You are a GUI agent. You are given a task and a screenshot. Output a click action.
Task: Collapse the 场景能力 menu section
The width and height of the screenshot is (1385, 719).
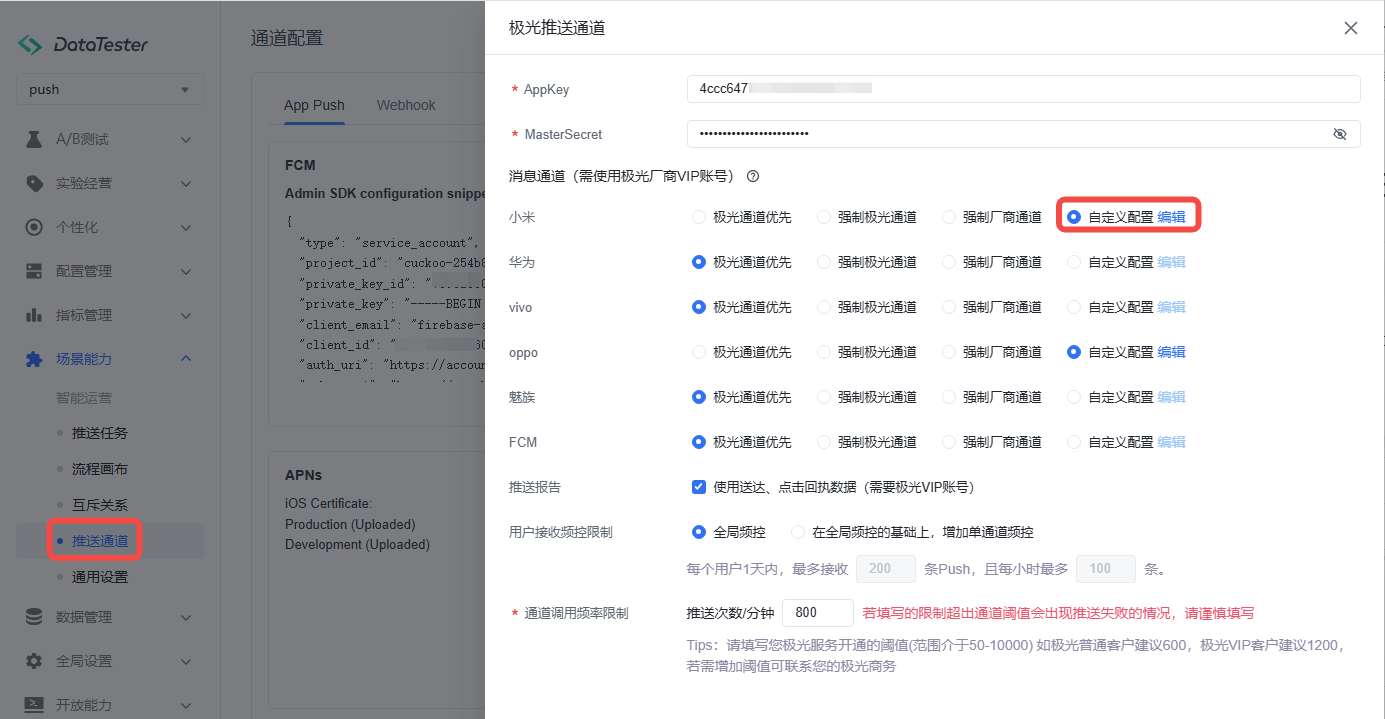click(185, 359)
